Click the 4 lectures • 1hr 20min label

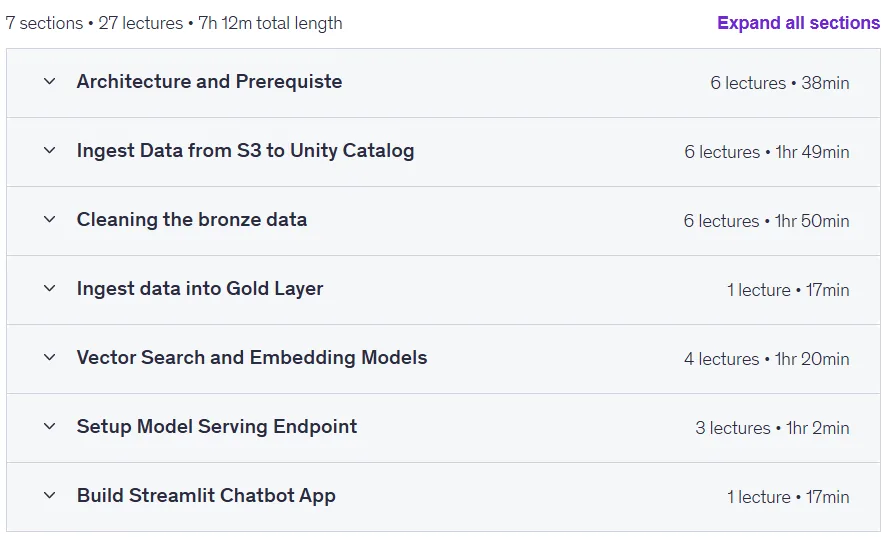pos(767,359)
